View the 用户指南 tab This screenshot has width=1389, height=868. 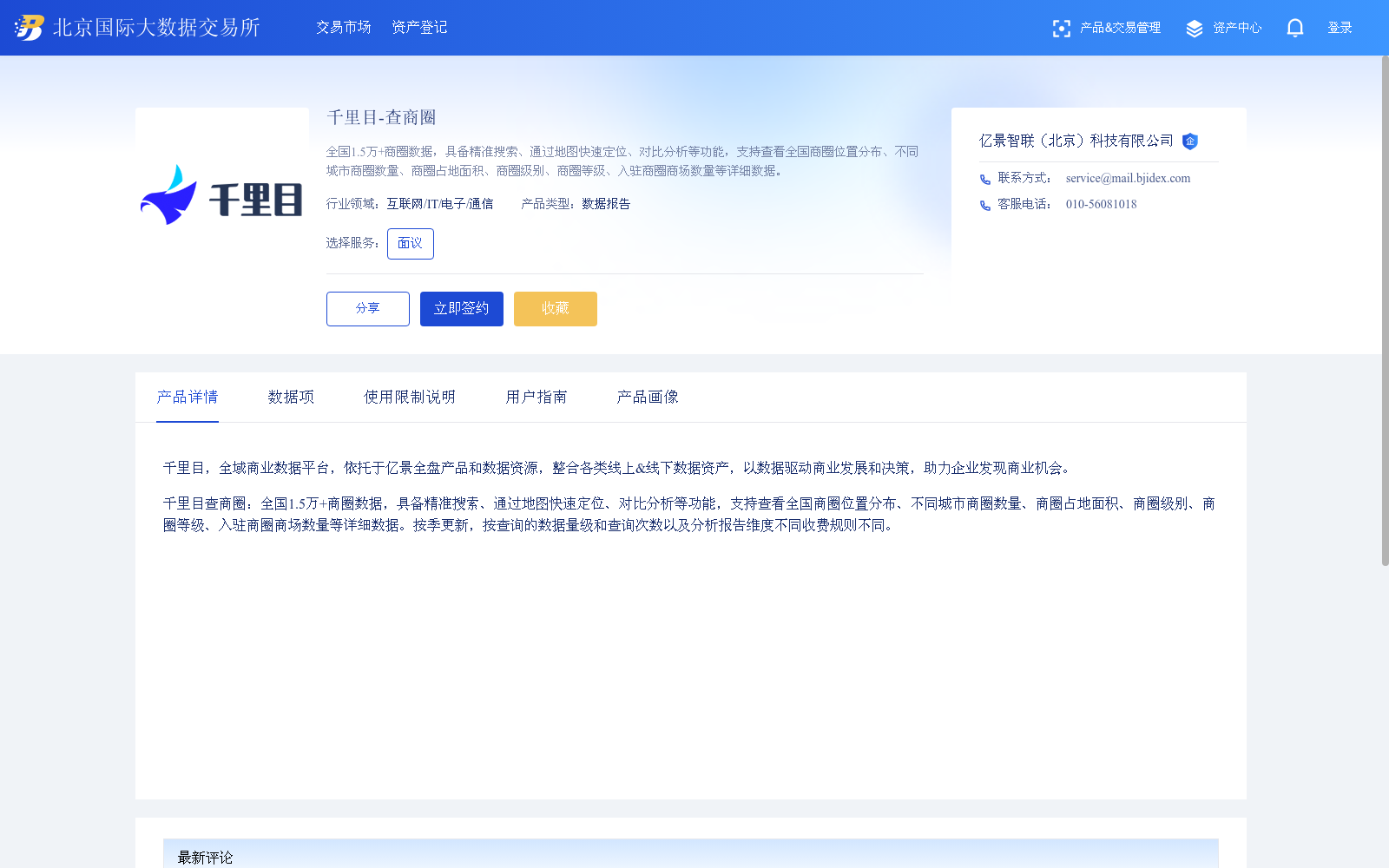536,397
